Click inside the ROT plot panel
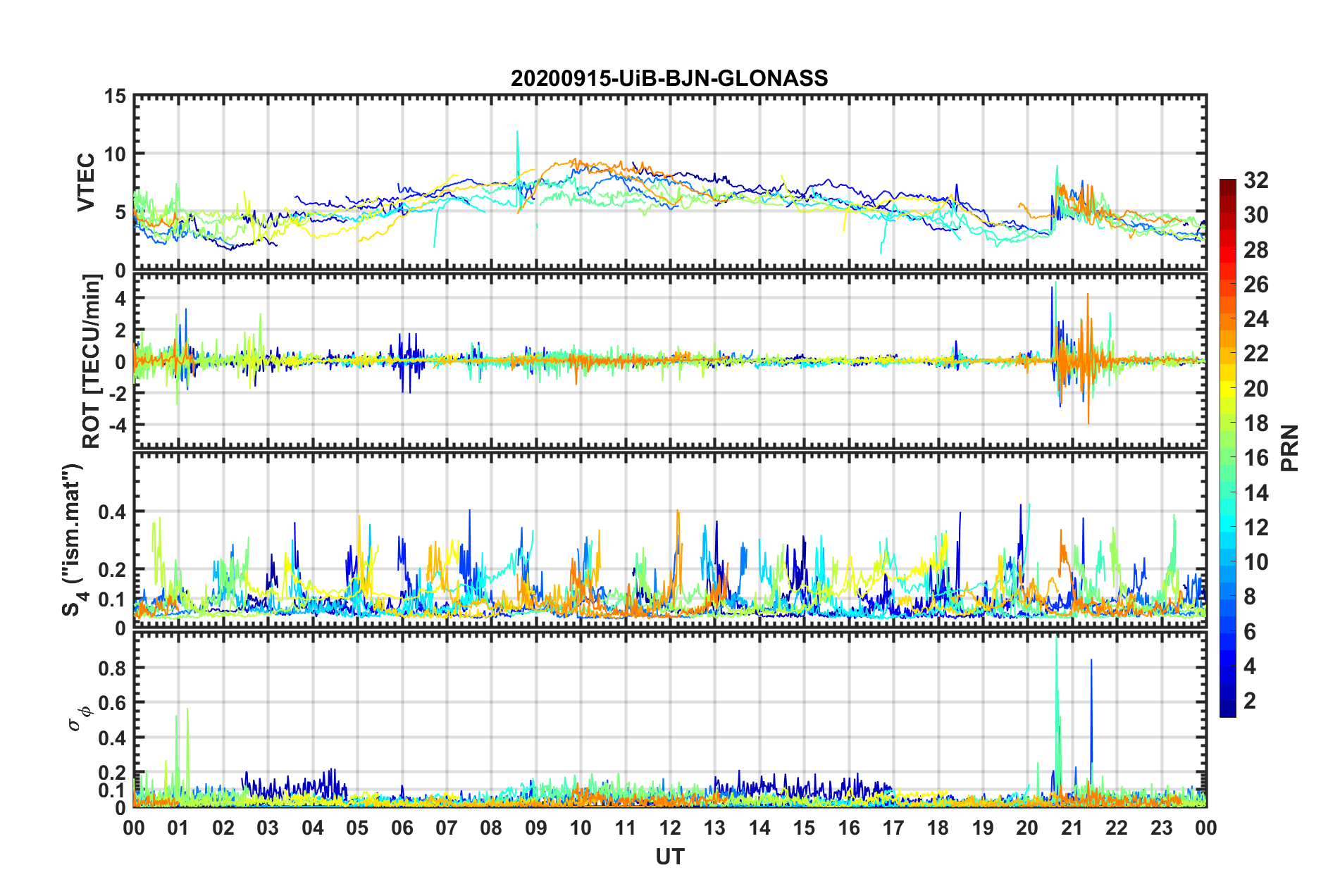The width and height of the screenshot is (1340, 896). [670, 361]
